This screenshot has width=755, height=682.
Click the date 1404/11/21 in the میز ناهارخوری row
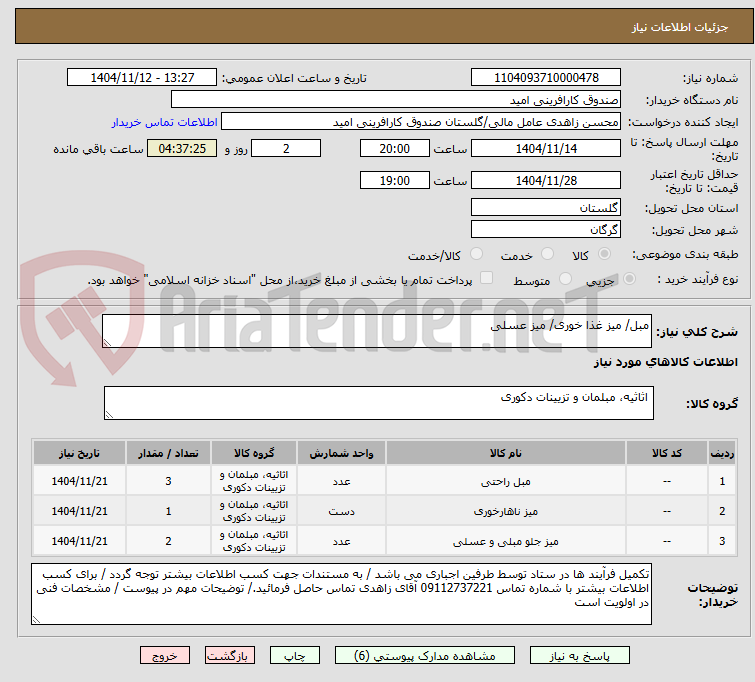[79, 511]
